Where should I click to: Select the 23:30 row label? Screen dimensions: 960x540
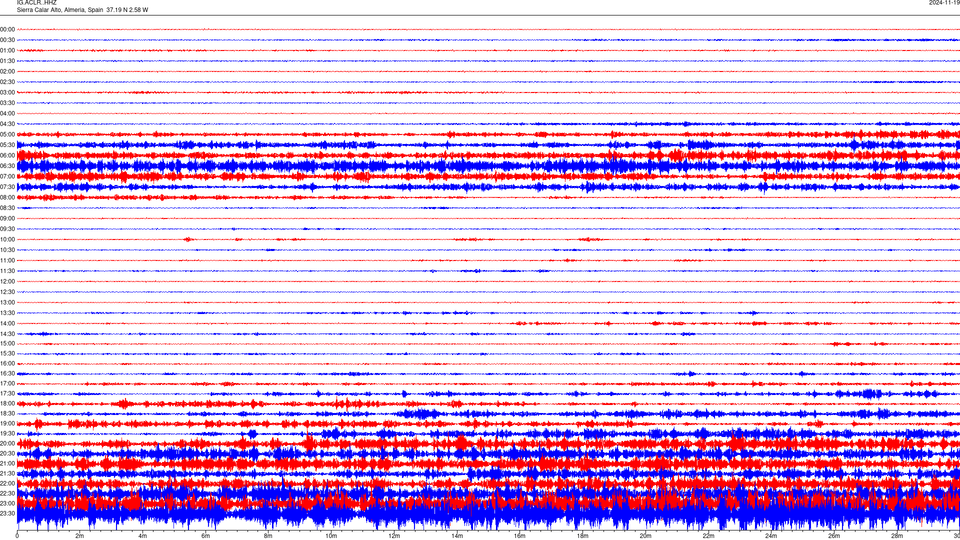7,513
